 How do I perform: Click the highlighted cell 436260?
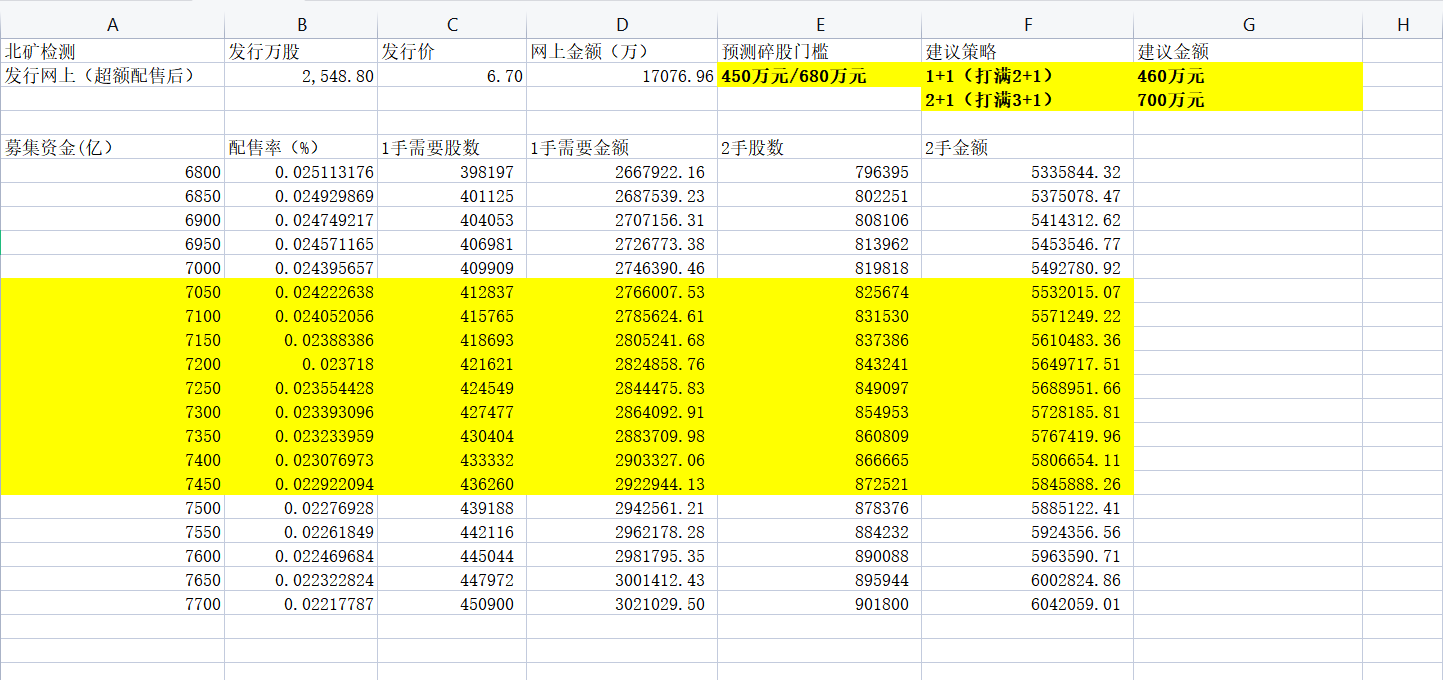[452, 484]
